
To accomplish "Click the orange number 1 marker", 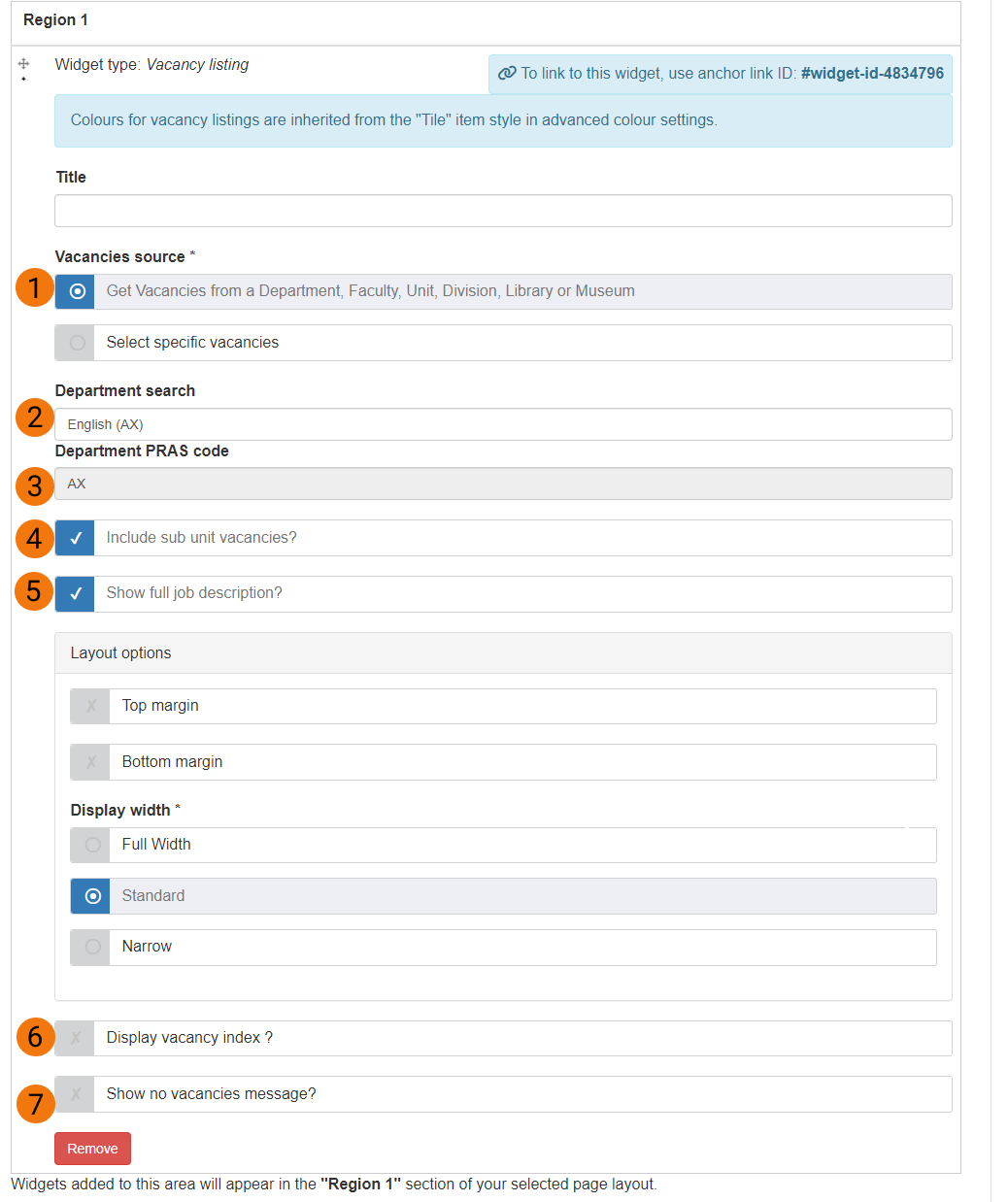I will [x=35, y=288].
